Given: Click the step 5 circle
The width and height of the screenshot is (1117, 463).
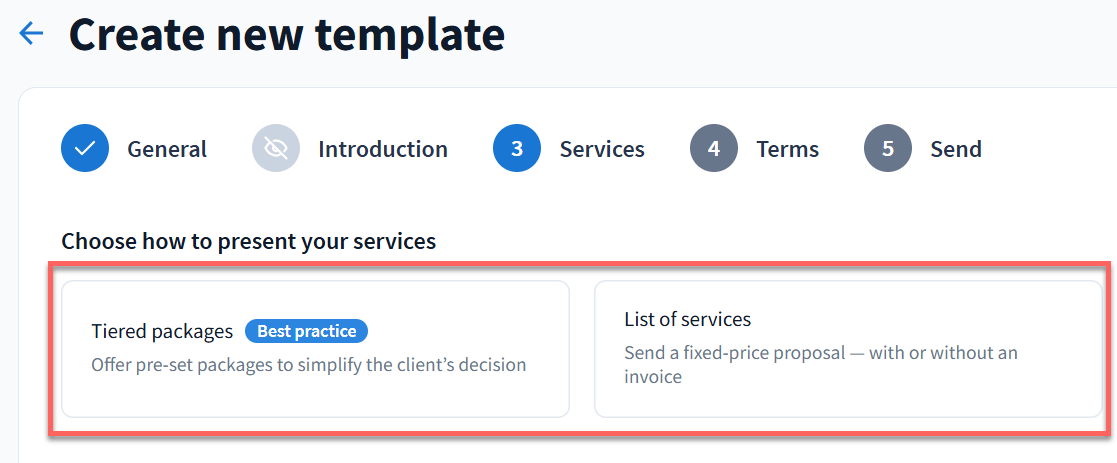Looking at the screenshot, I should click(888, 149).
